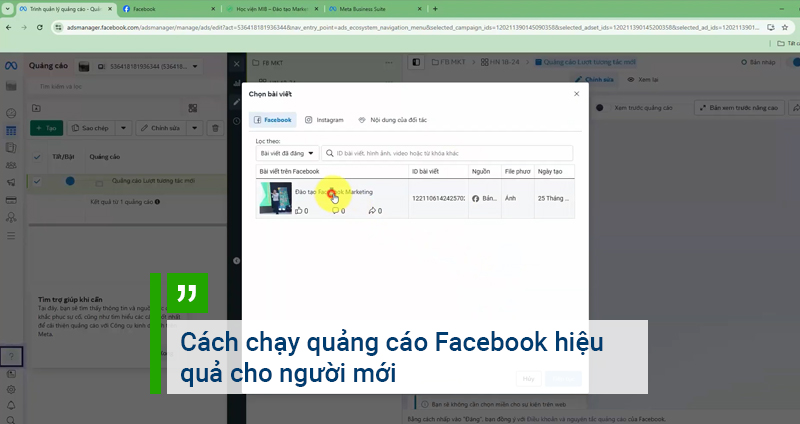The image size is (800, 424).
Task: Click the FB MKT breadcrumb link
Action: click(448, 62)
